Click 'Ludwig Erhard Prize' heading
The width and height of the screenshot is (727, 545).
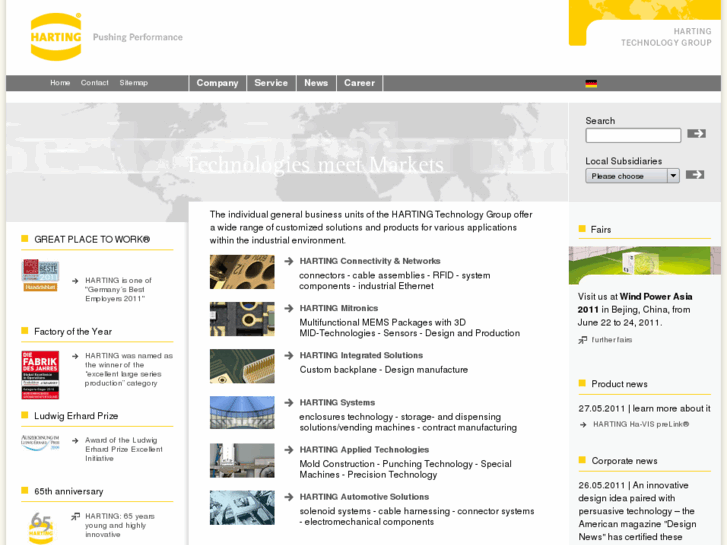(x=76, y=416)
